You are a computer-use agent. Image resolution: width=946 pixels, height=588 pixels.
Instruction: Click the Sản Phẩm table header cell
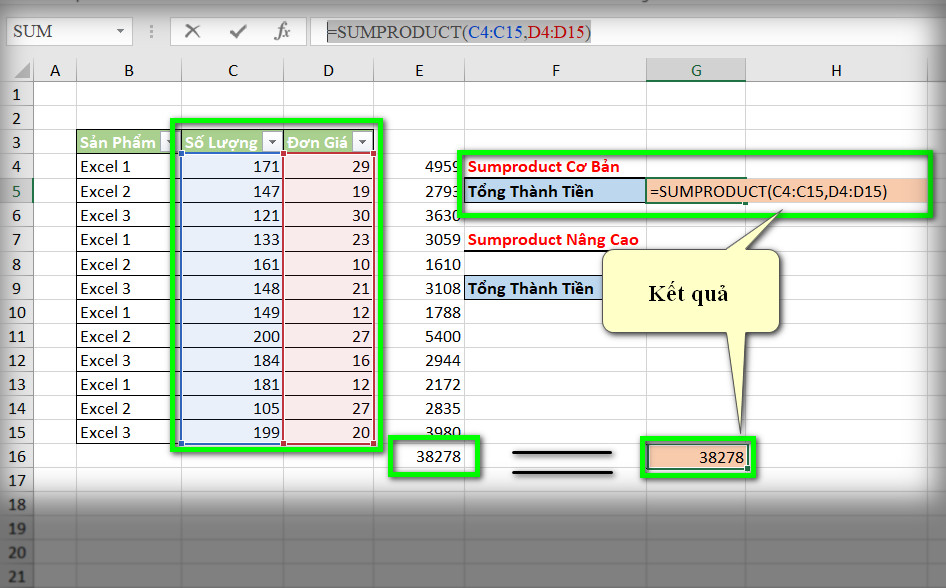(x=129, y=142)
